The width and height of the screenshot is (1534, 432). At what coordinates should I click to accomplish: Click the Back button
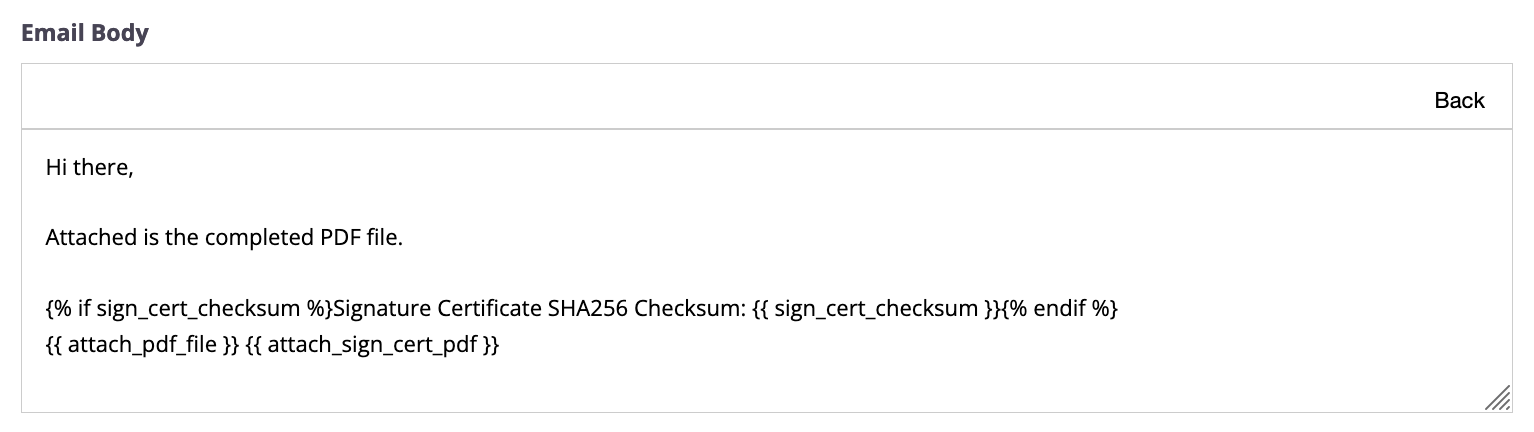point(1459,100)
